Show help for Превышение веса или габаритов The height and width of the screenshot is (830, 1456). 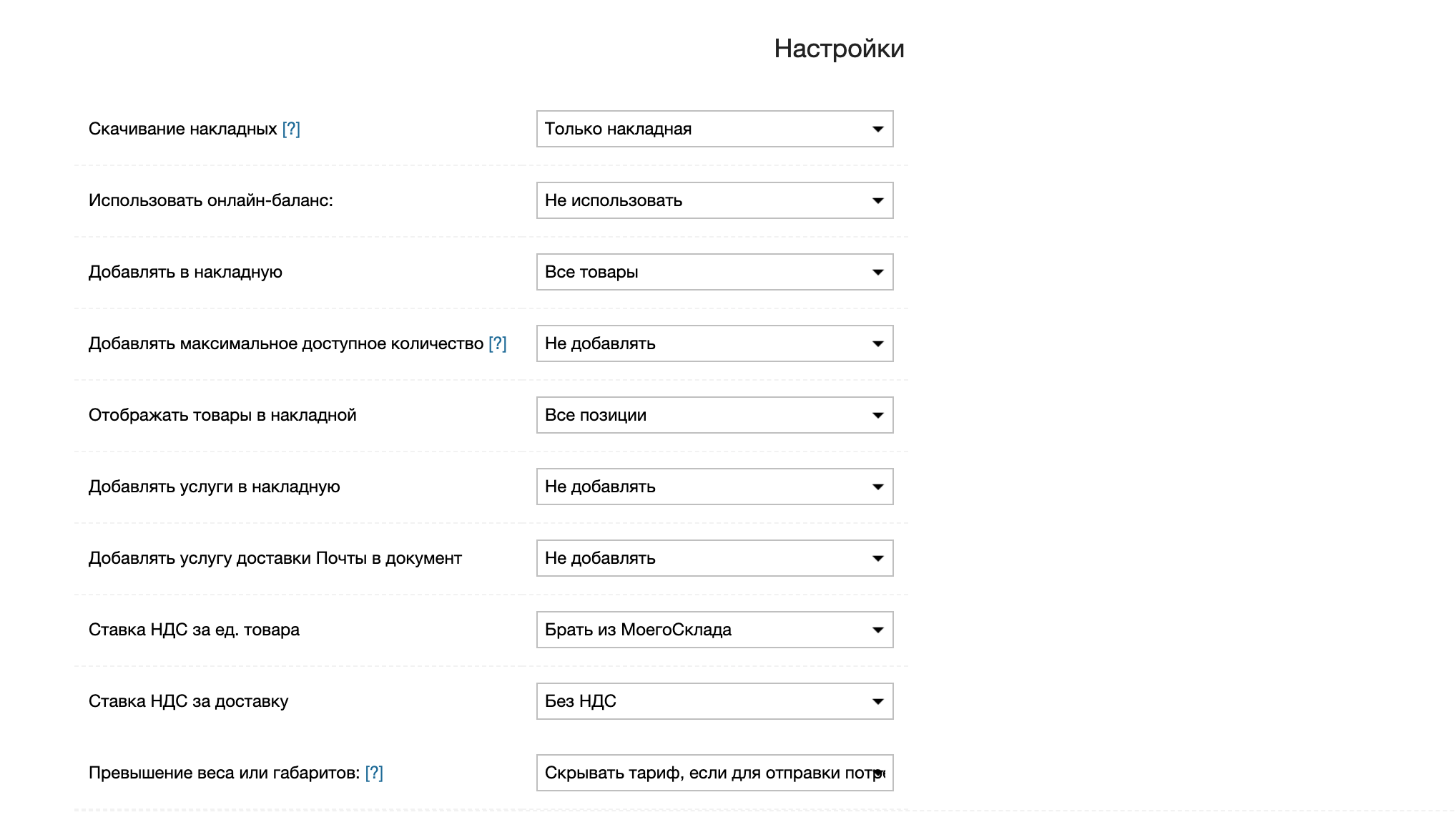pyautogui.click(x=374, y=773)
